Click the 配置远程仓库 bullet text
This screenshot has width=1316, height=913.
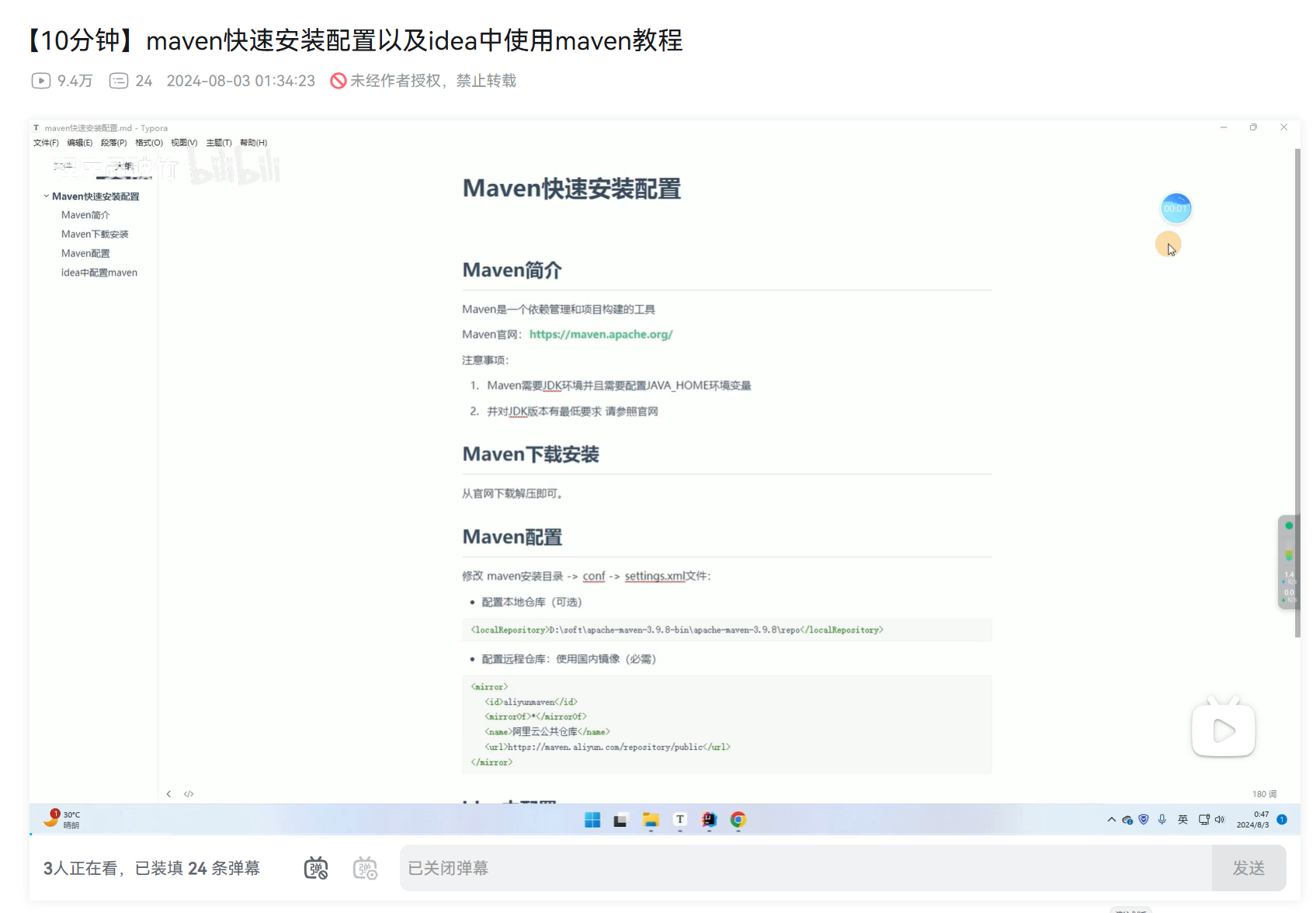[x=568, y=659]
